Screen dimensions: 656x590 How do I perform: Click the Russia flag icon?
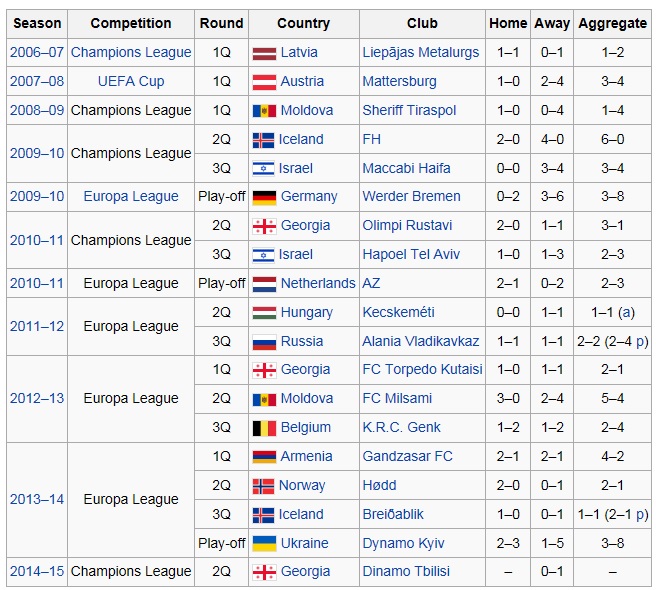(264, 341)
